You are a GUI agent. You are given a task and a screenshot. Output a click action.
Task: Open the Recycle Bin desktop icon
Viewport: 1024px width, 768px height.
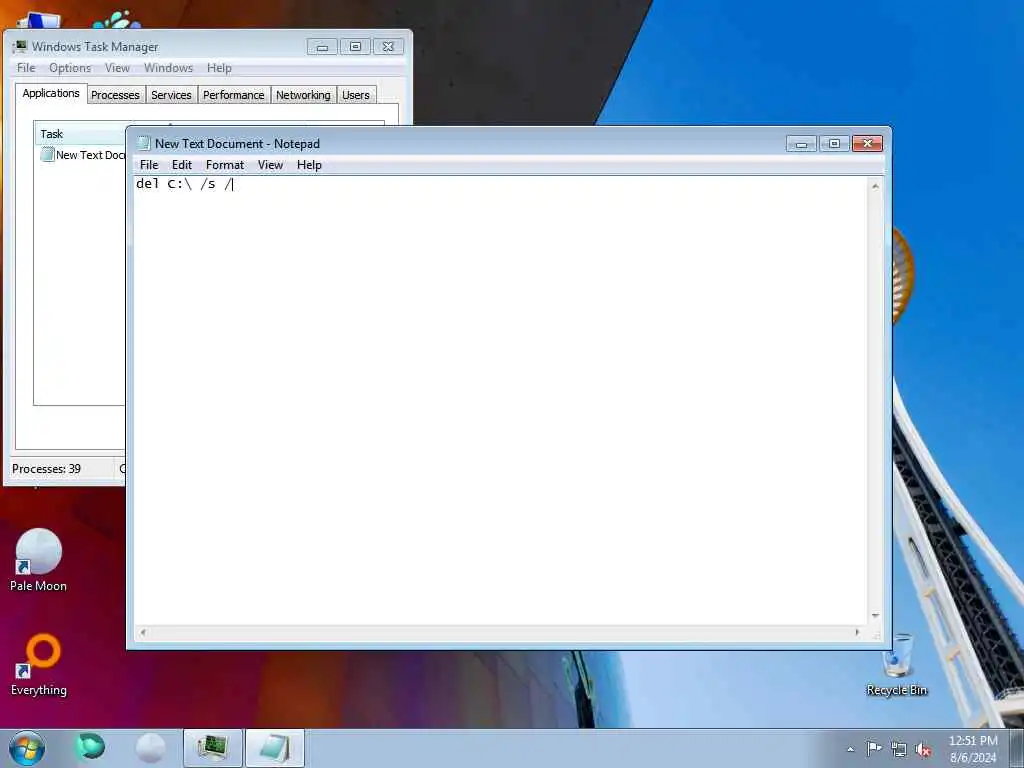[897, 665]
